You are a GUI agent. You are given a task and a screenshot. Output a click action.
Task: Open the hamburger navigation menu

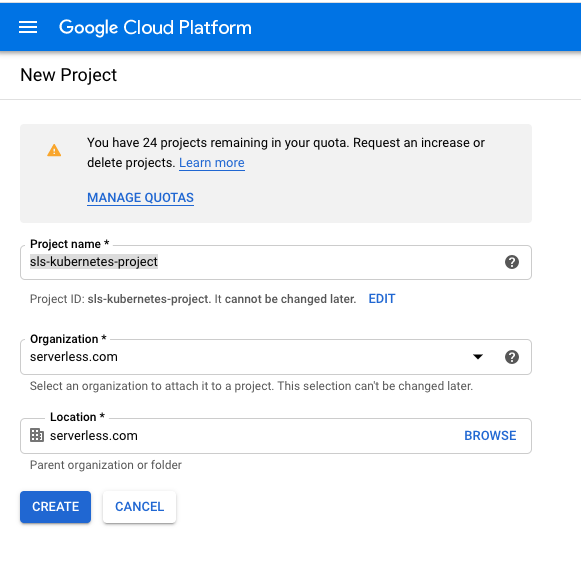point(28,27)
